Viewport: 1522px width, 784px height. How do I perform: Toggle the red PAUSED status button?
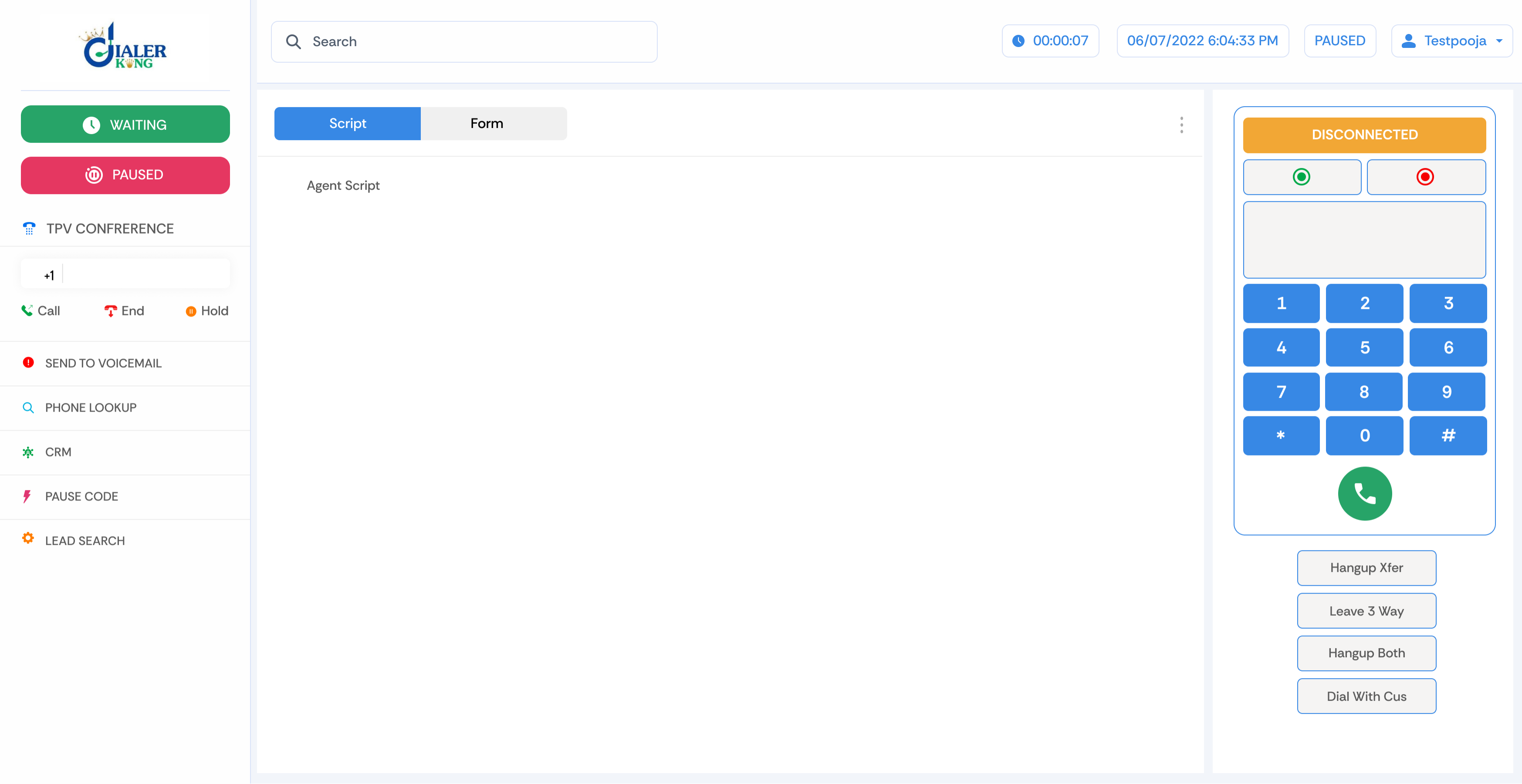pyautogui.click(x=125, y=175)
